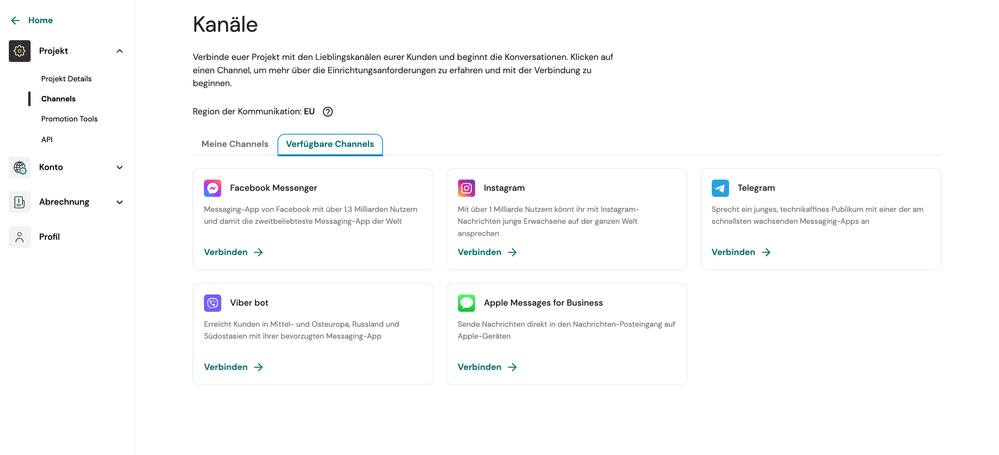The height and width of the screenshot is (455, 999).
Task: Click the Profil person icon
Action: tap(20, 237)
